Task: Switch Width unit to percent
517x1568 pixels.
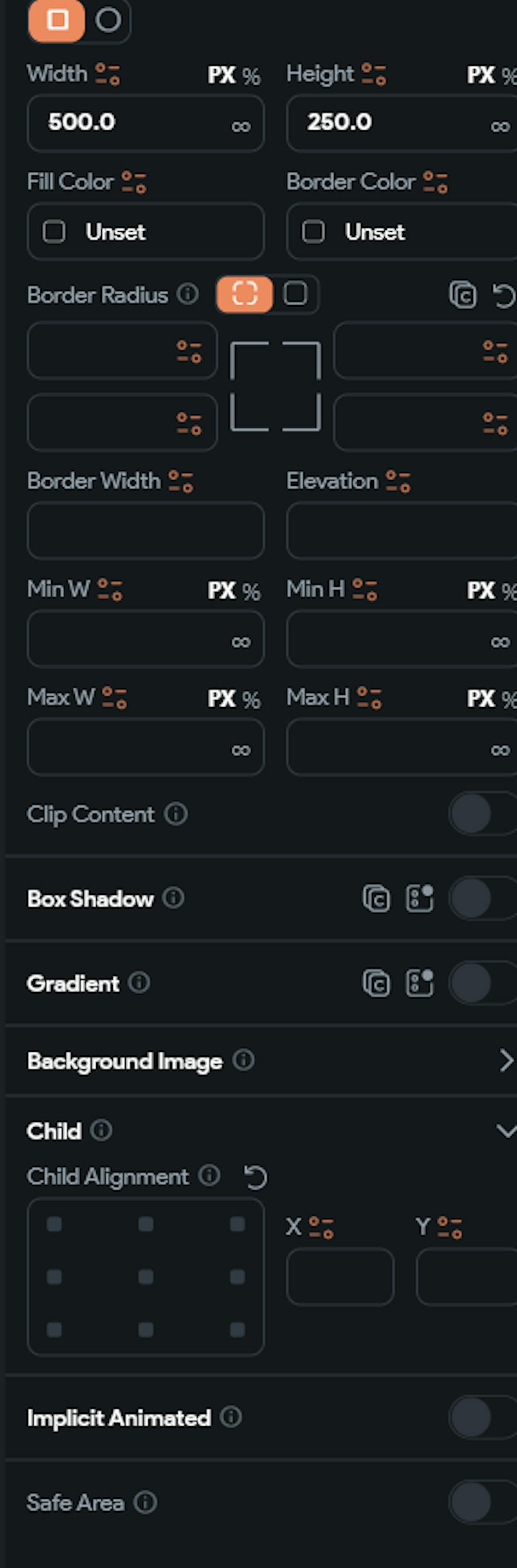Action: (251, 76)
